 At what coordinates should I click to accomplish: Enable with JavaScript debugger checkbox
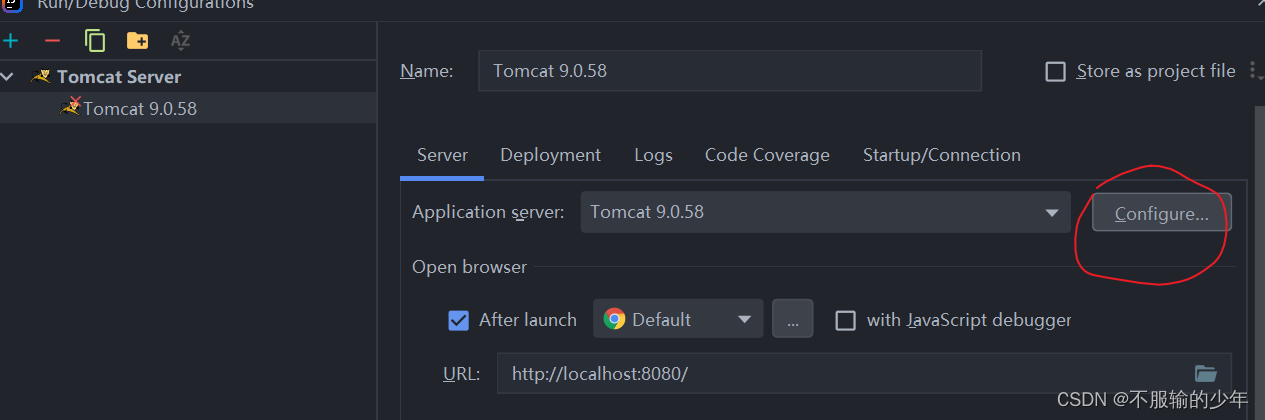pyautogui.click(x=846, y=320)
